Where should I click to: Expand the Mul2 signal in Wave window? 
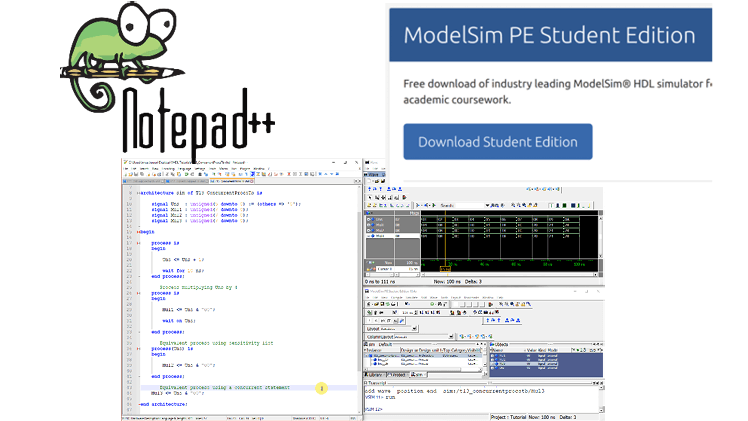tap(368, 230)
